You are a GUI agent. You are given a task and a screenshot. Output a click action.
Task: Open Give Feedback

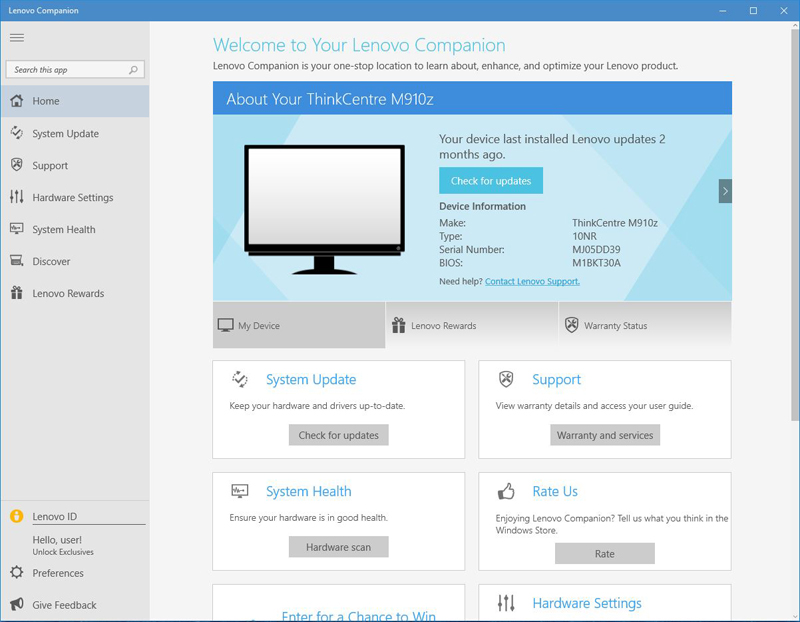pyautogui.click(x=64, y=605)
